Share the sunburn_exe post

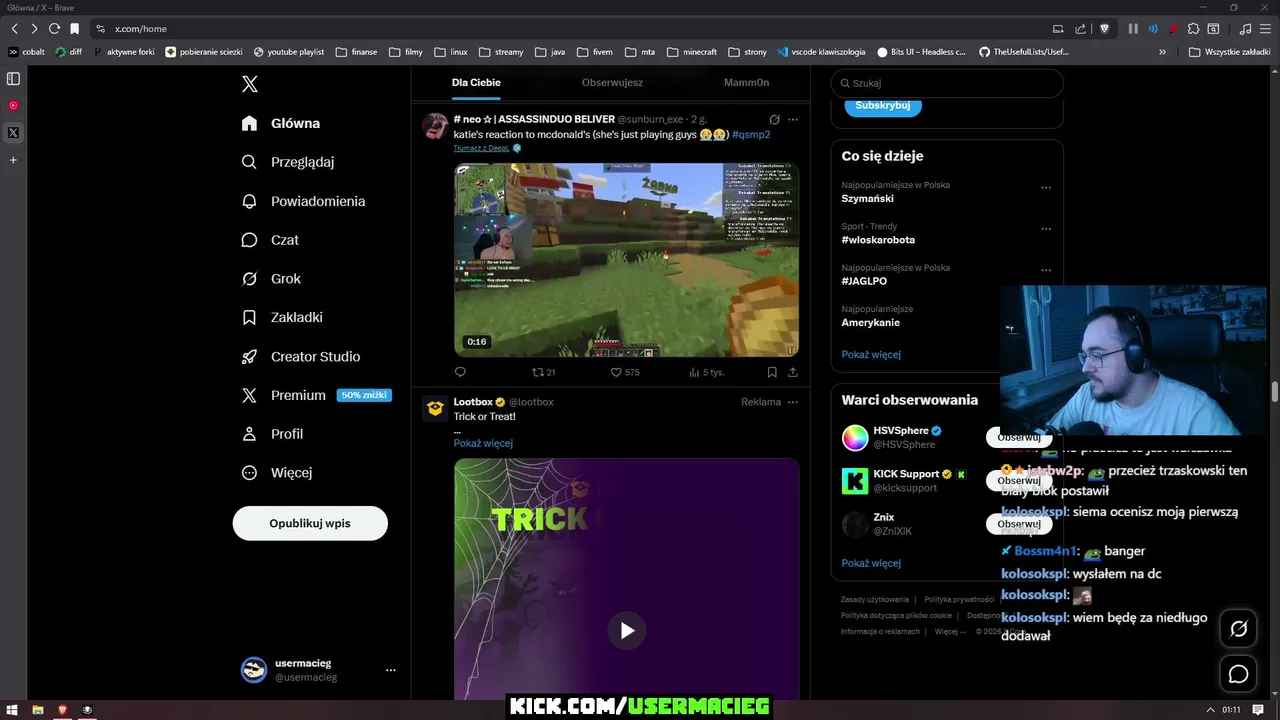(x=793, y=372)
